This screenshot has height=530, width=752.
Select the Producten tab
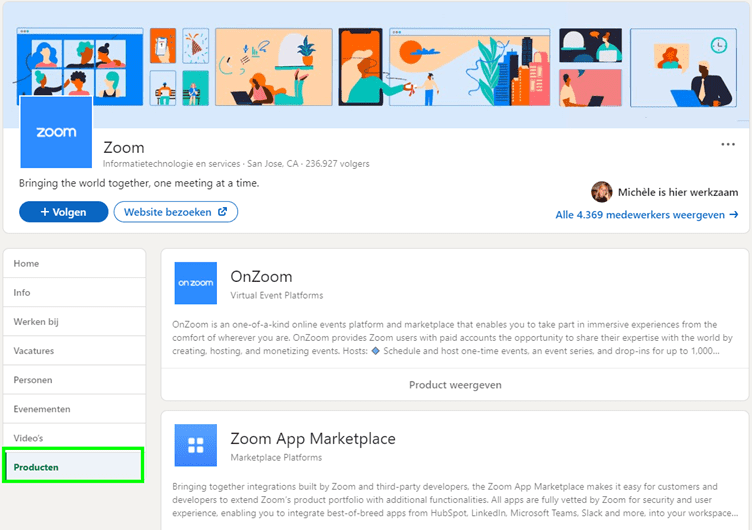point(73,467)
